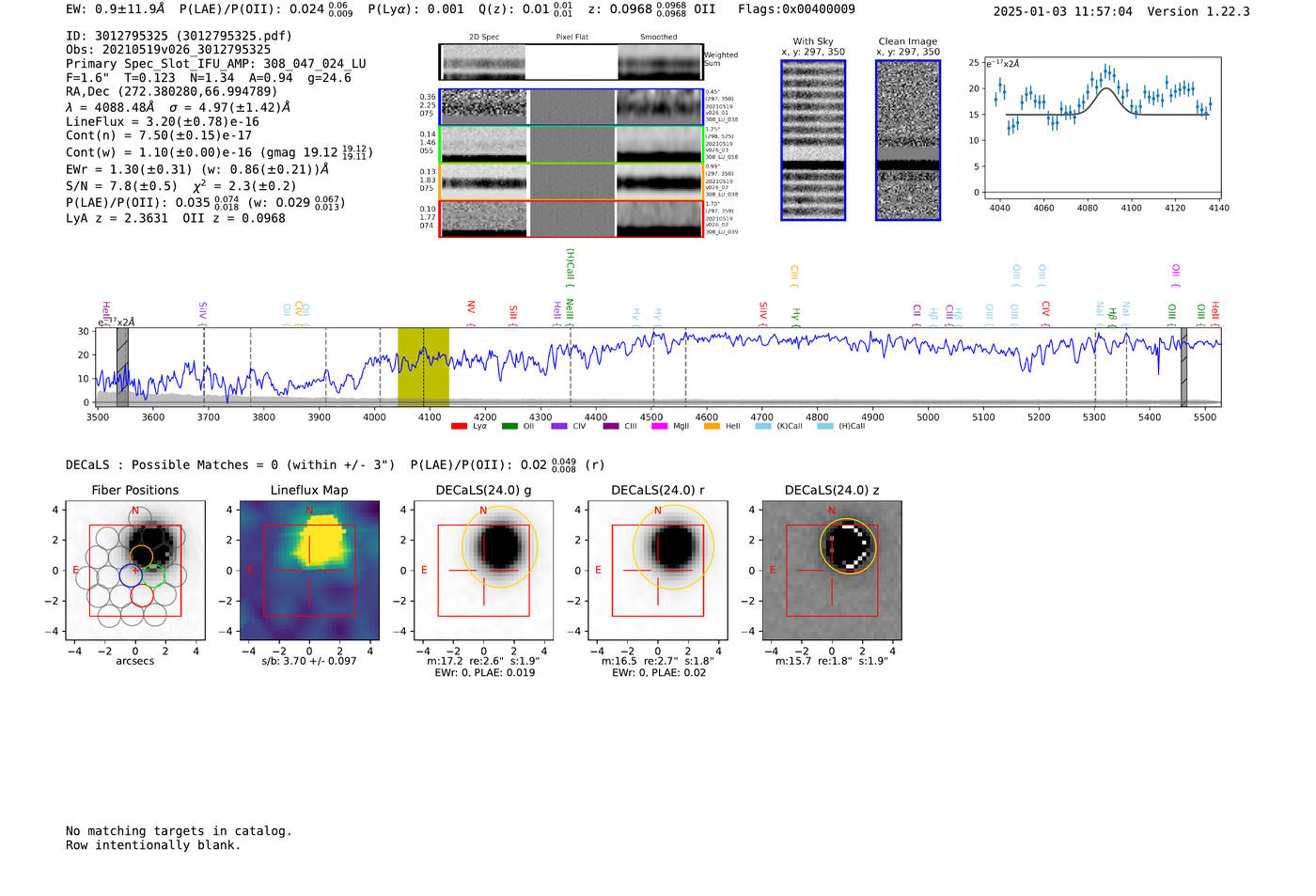Click the hatched gray region near 5460
Viewport: 1316px width, 896px height.
click(1184, 367)
